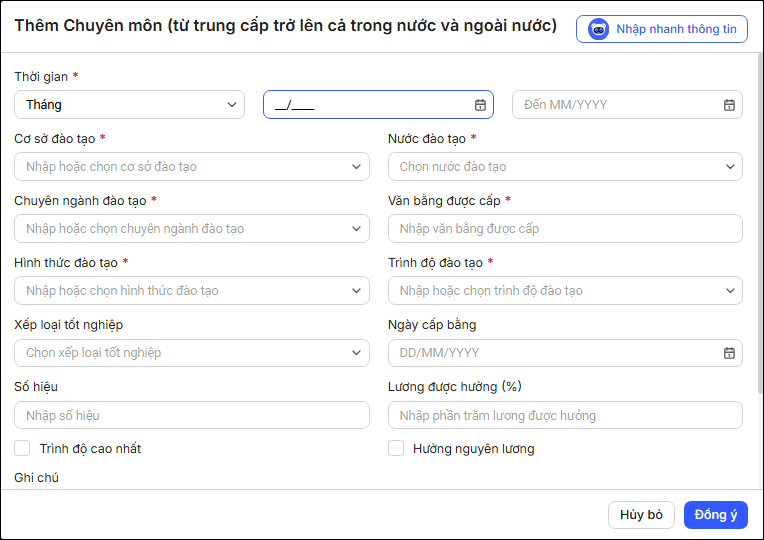Click the Thời gian label

pos(41,77)
